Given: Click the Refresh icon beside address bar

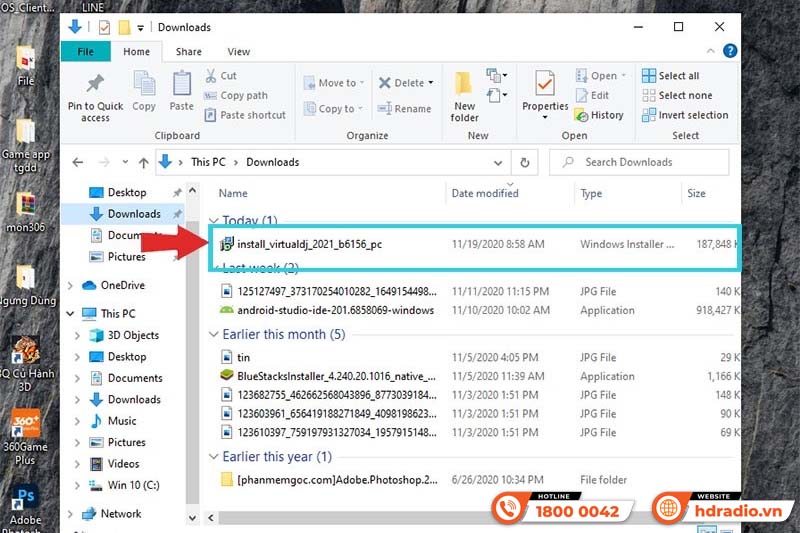Looking at the screenshot, I should click(x=525, y=162).
